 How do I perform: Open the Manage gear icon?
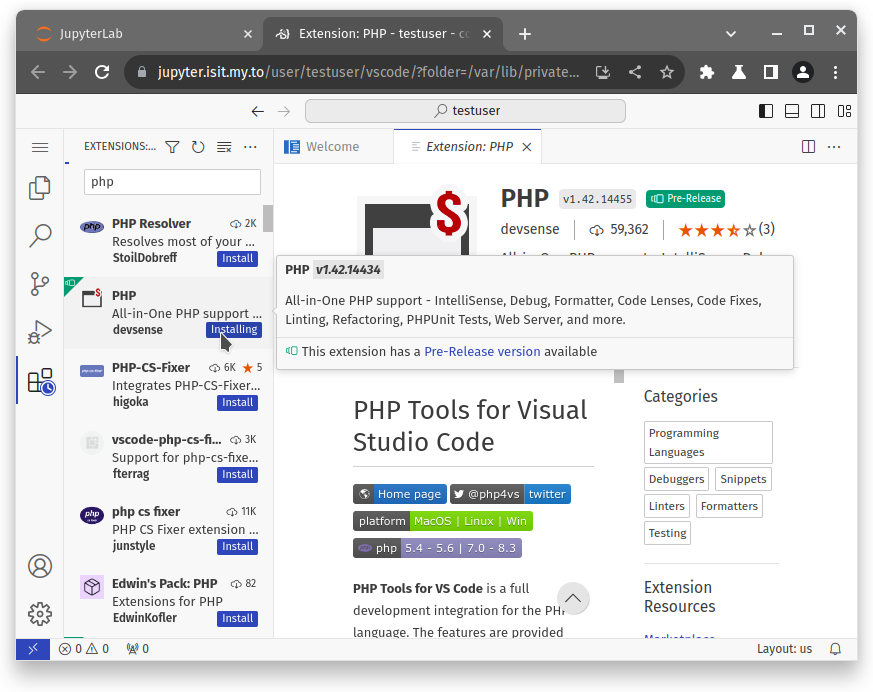pyautogui.click(x=40, y=613)
